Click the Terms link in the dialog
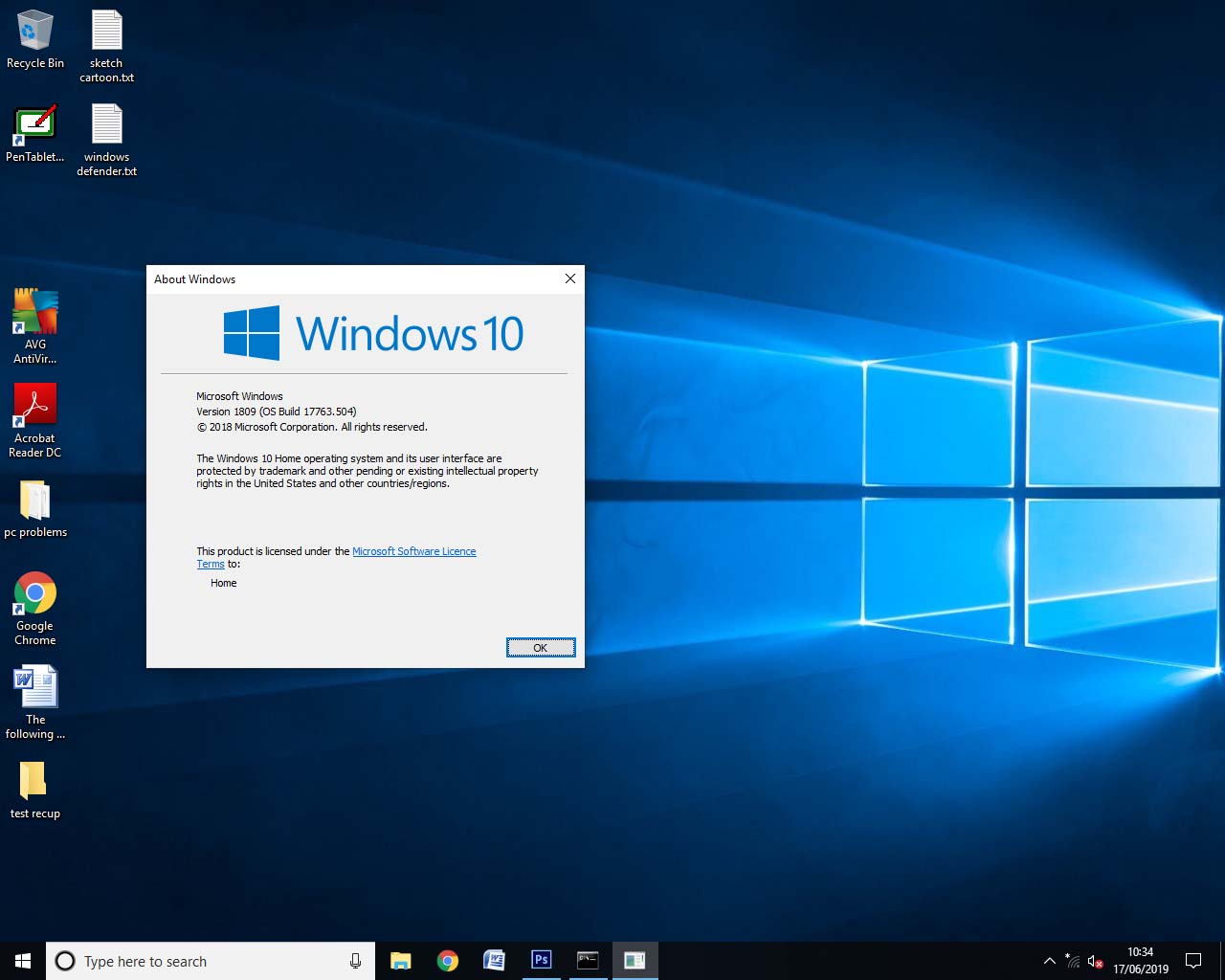Viewport: 1225px width, 980px height. pyautogui.click(x=211, y=564)
